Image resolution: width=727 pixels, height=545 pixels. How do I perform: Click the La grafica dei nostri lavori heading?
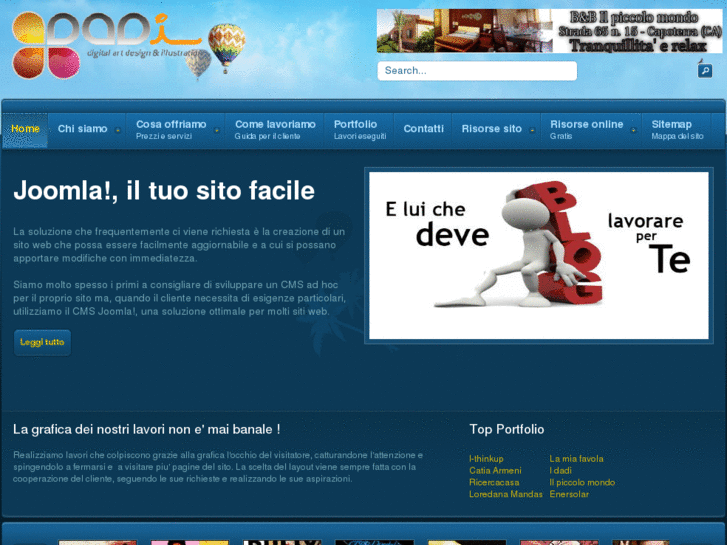pos(147,429)
